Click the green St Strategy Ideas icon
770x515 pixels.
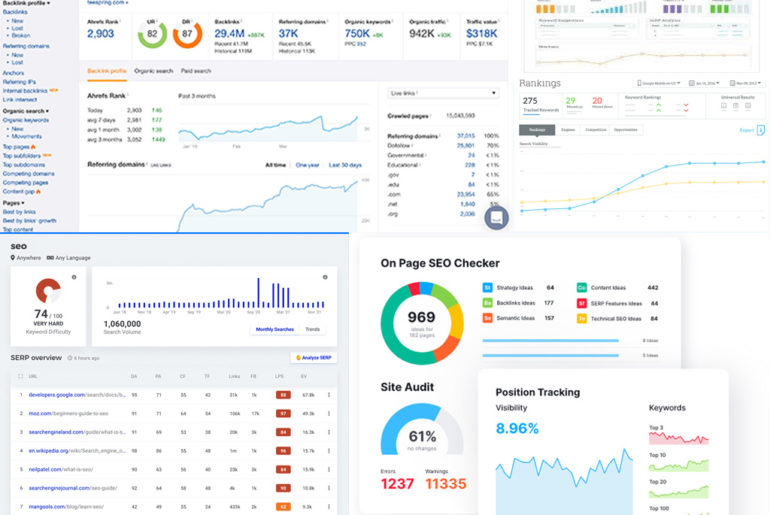pyautogui.click(x=487, y=288)
